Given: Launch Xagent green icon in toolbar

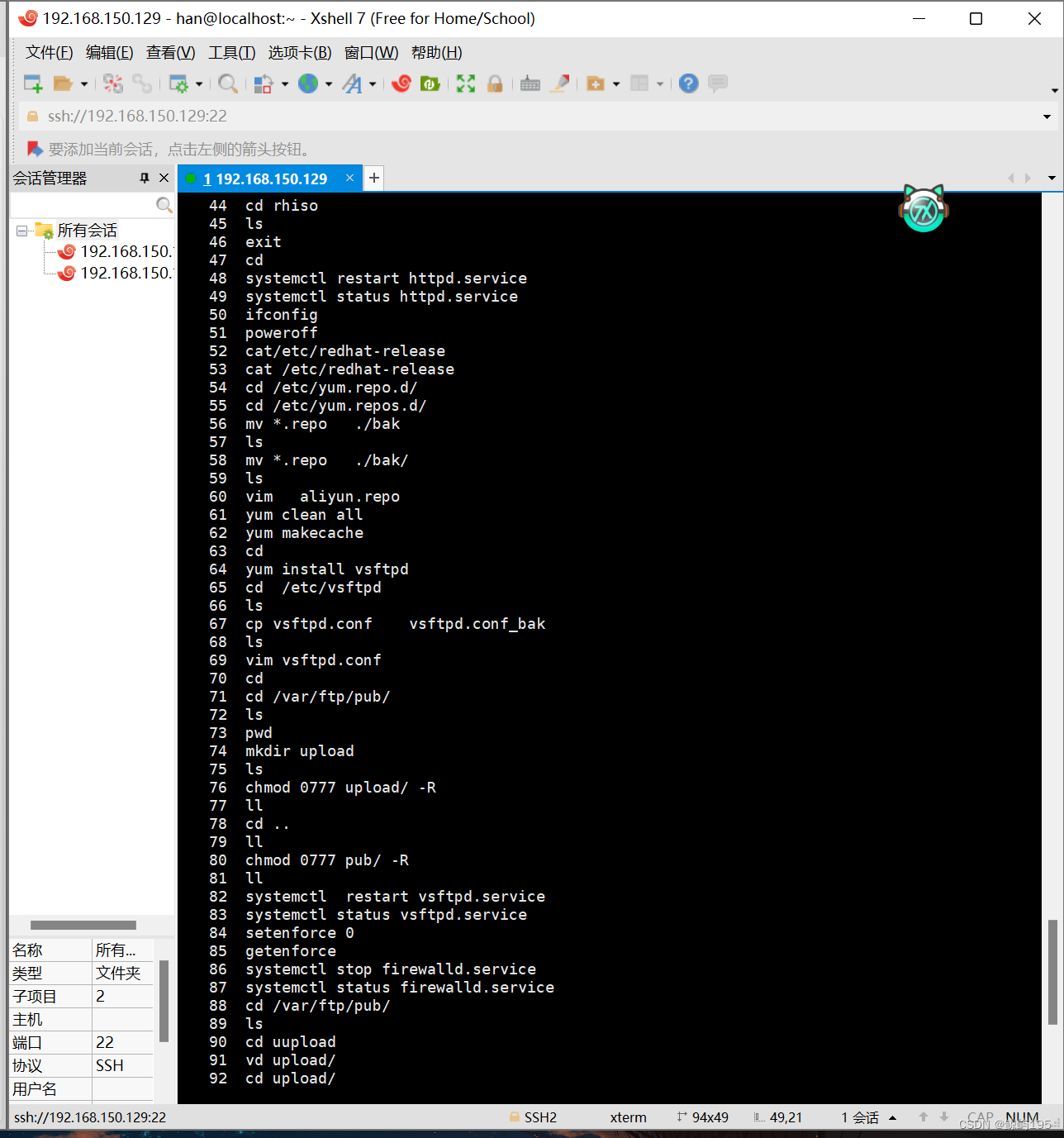Looking at the screenshot, I should click(x=430, y=83).
